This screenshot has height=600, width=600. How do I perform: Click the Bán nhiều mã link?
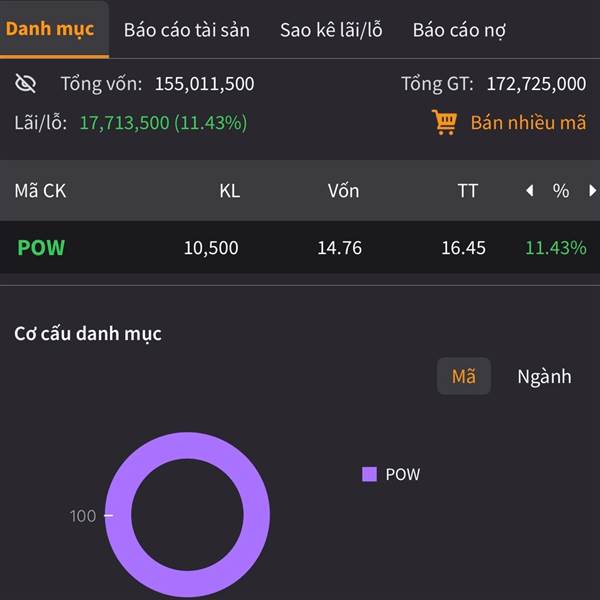[528, 123]
